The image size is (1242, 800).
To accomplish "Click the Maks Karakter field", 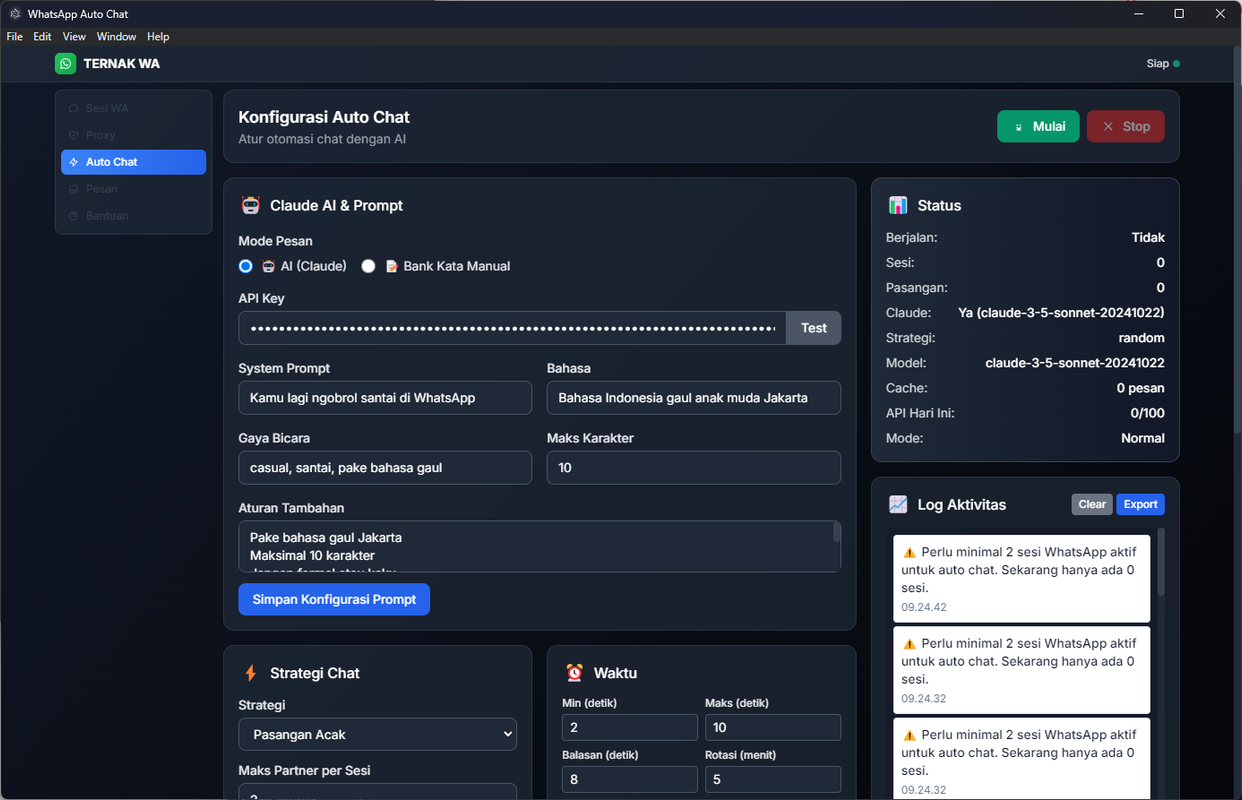I will click(694, 467).
